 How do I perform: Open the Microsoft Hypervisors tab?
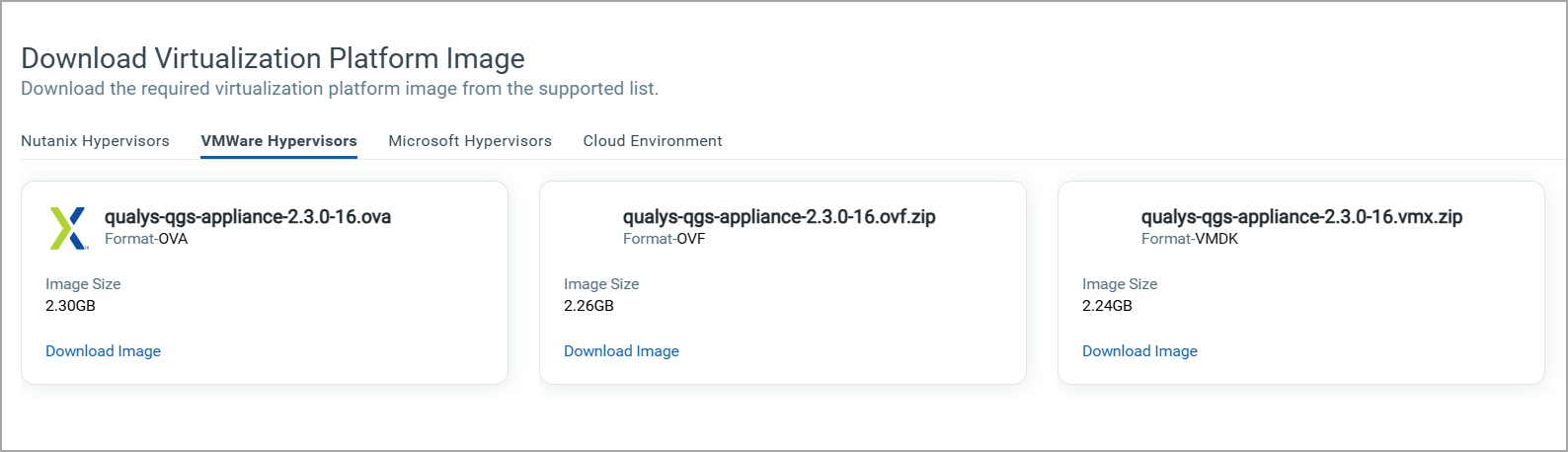pyautogui.click(x=470, y=141)
